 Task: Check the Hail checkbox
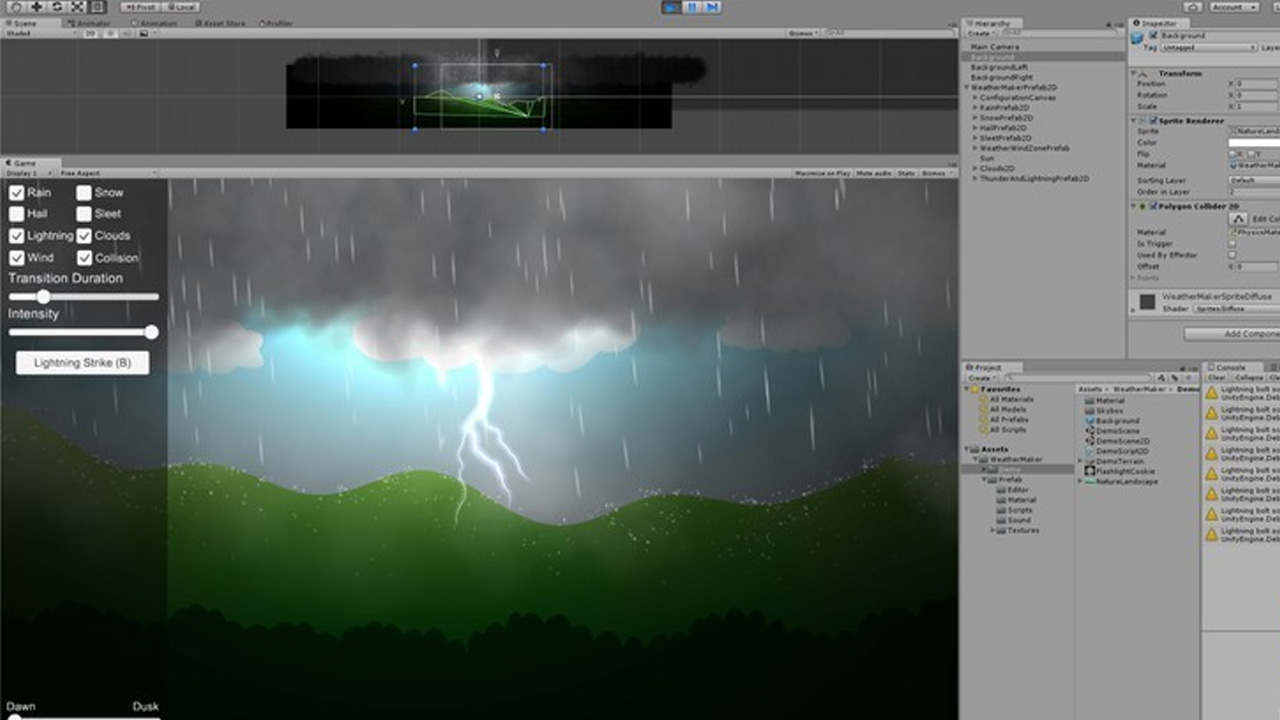coord(17,214)
